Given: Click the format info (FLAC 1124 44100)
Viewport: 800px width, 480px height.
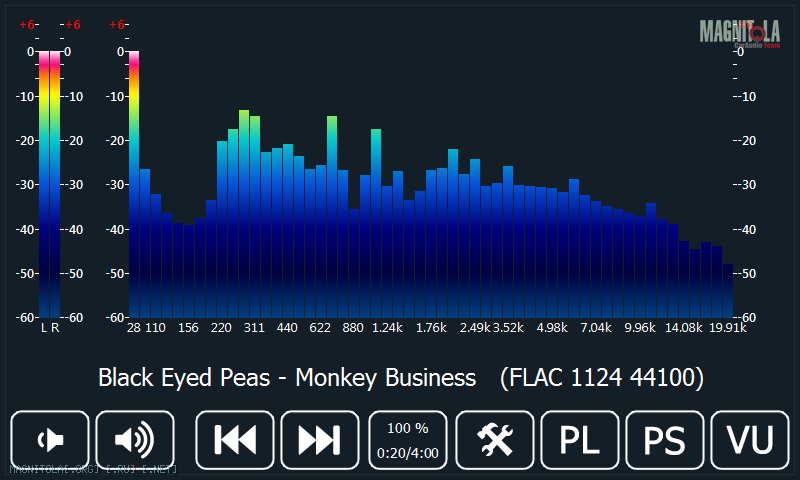Looking at the screenshot, I should (602, 378).
